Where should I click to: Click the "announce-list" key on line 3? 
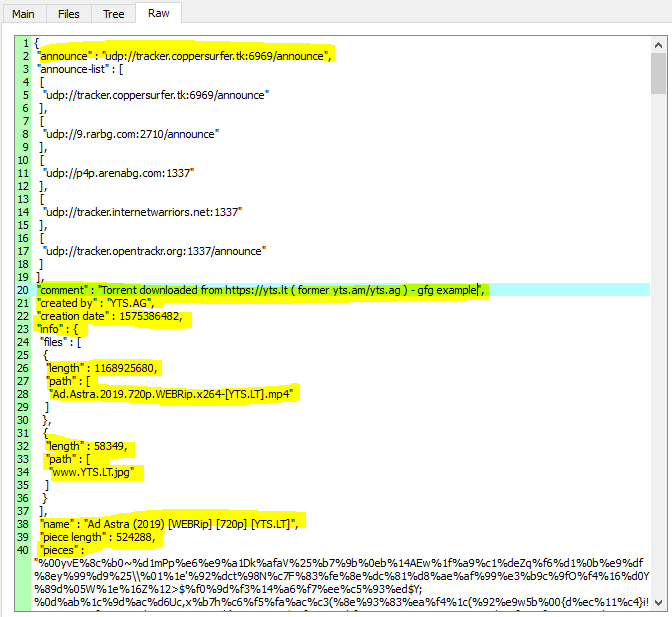[x=72, y=69]
